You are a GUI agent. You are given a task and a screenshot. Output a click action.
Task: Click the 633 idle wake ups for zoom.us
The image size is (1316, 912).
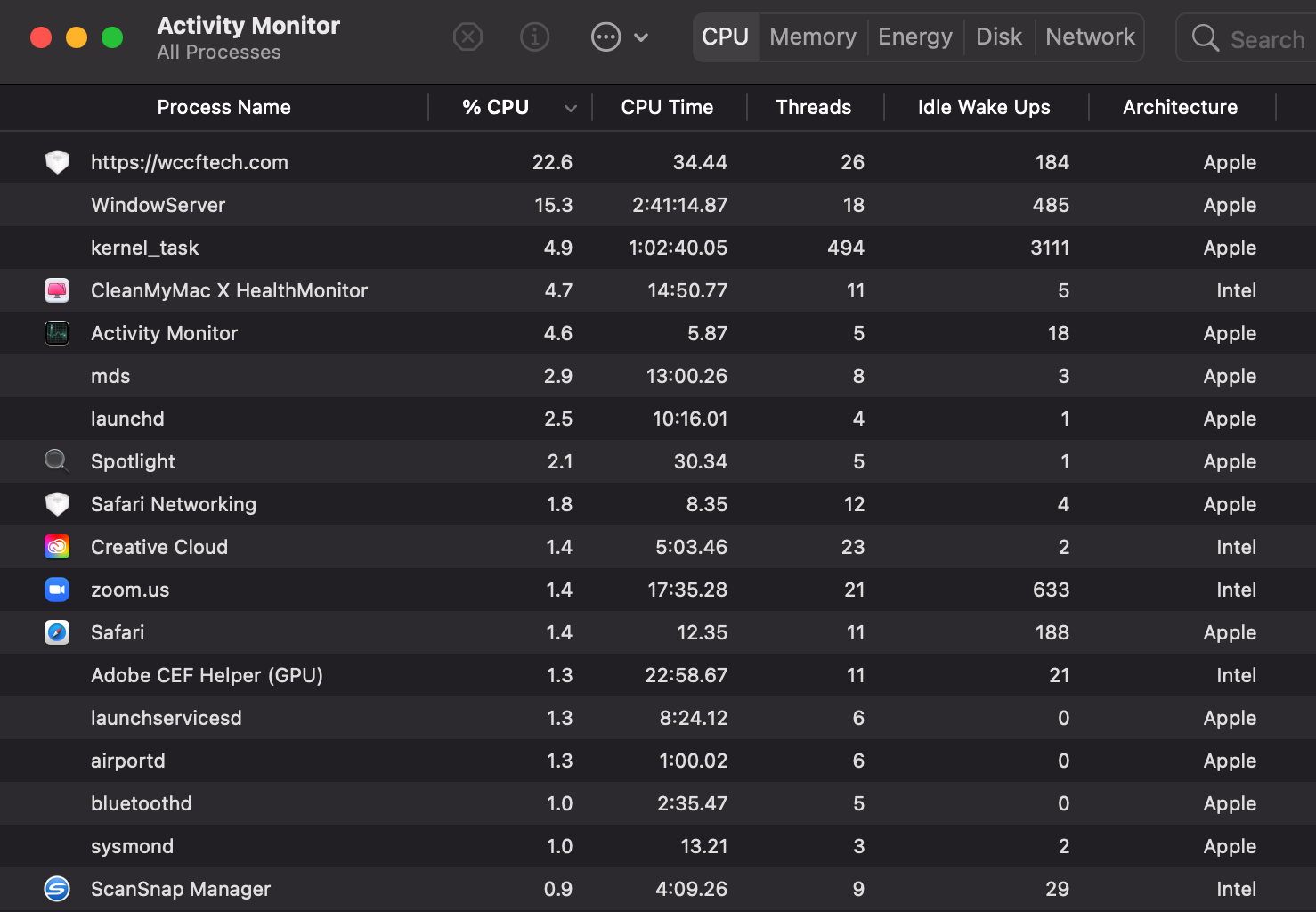[1052, 590]
